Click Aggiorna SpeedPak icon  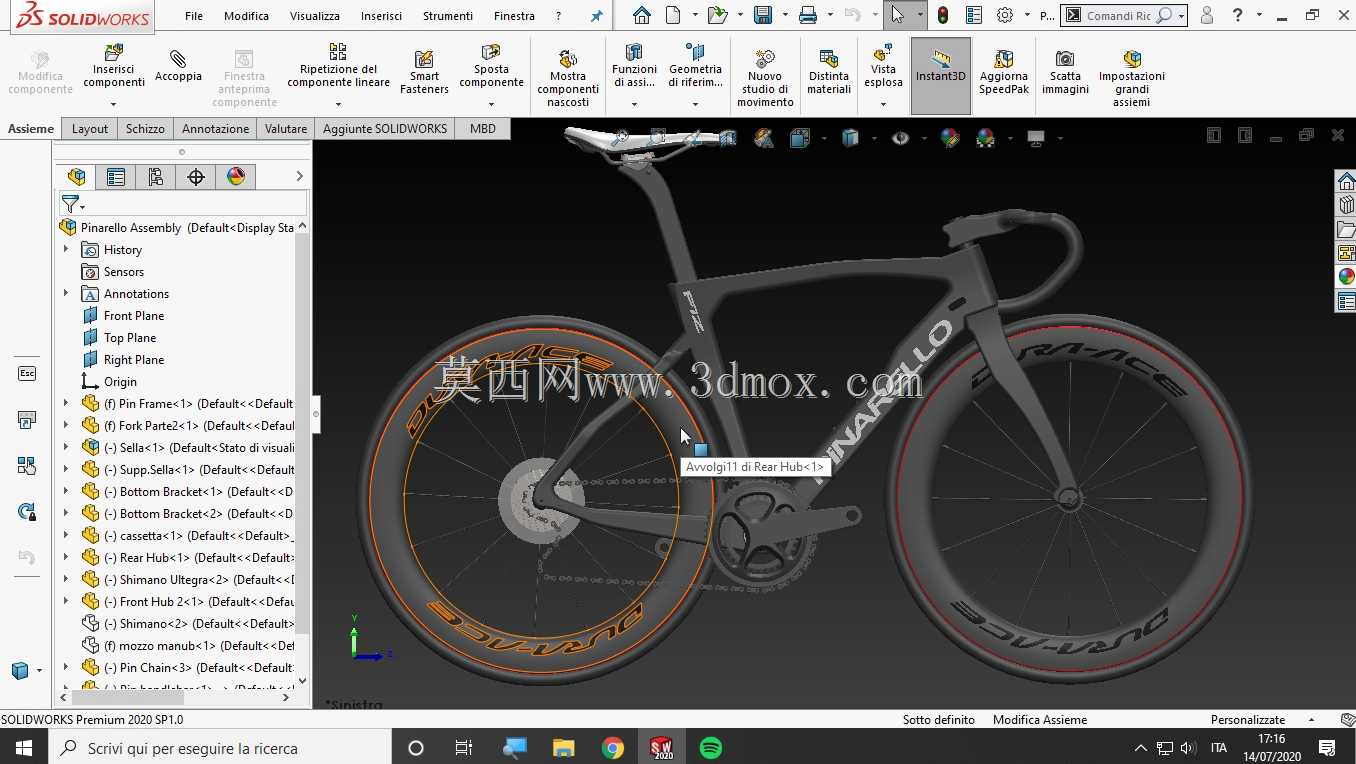1003,59
